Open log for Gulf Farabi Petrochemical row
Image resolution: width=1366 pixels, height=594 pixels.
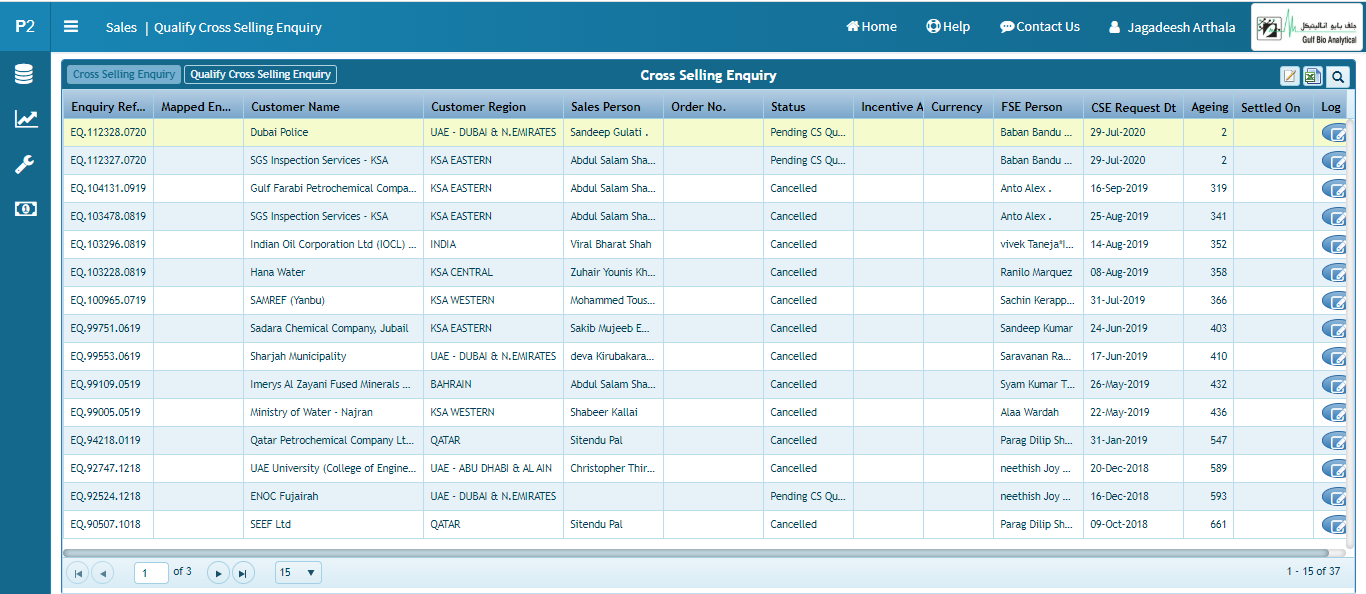coord(1335,188)
